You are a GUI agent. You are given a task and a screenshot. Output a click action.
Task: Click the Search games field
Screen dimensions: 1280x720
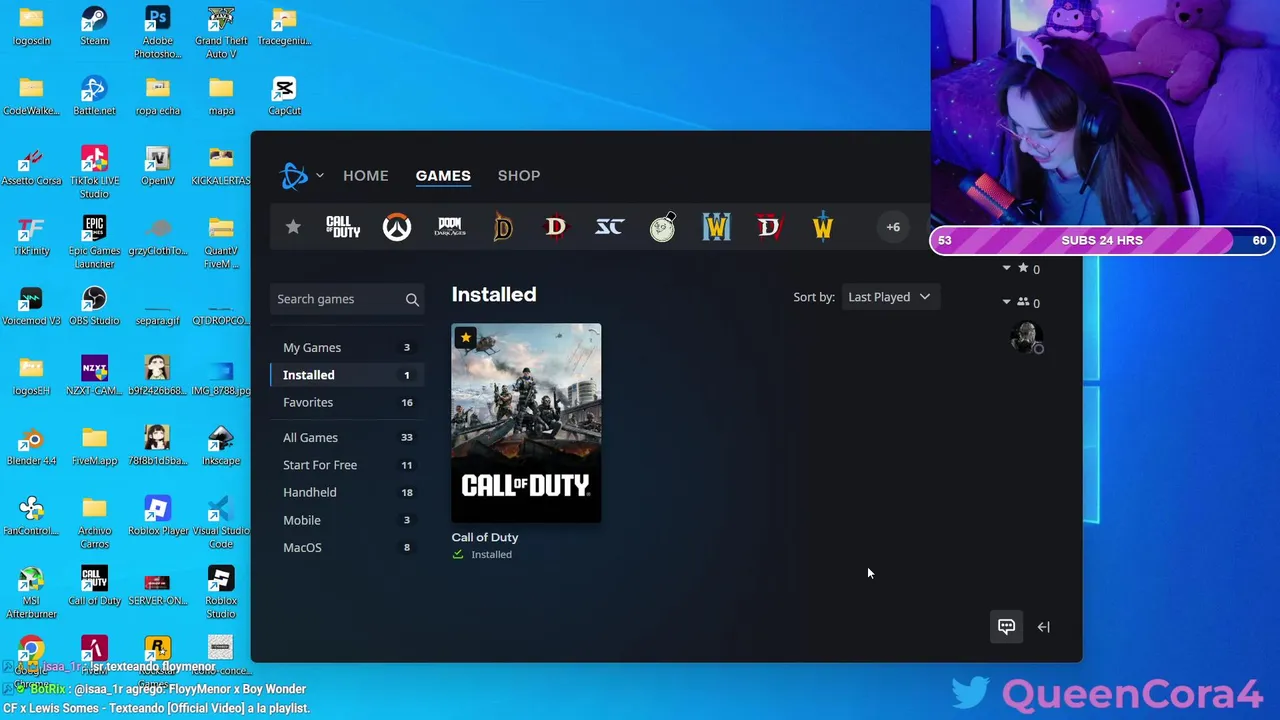[347, 299]
